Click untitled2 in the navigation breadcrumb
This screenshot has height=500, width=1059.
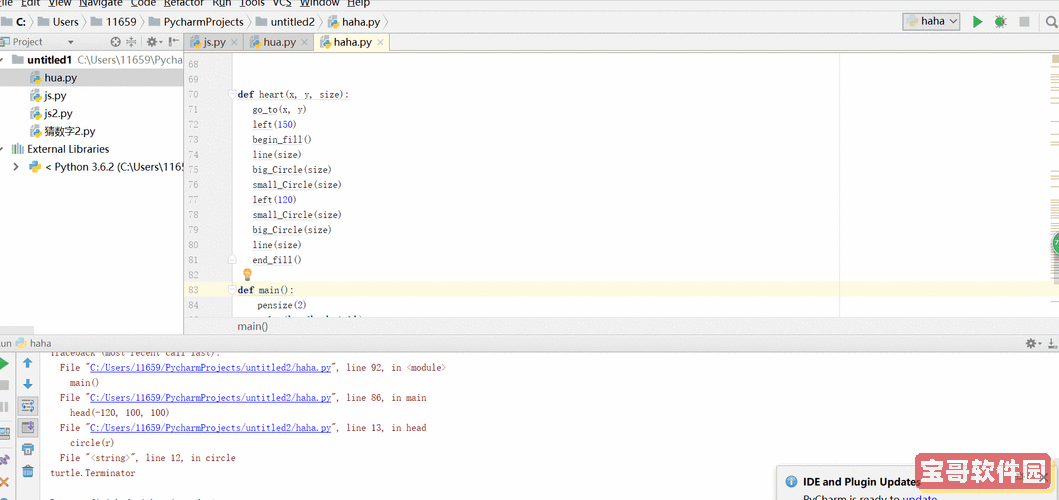tap(286, 22)
